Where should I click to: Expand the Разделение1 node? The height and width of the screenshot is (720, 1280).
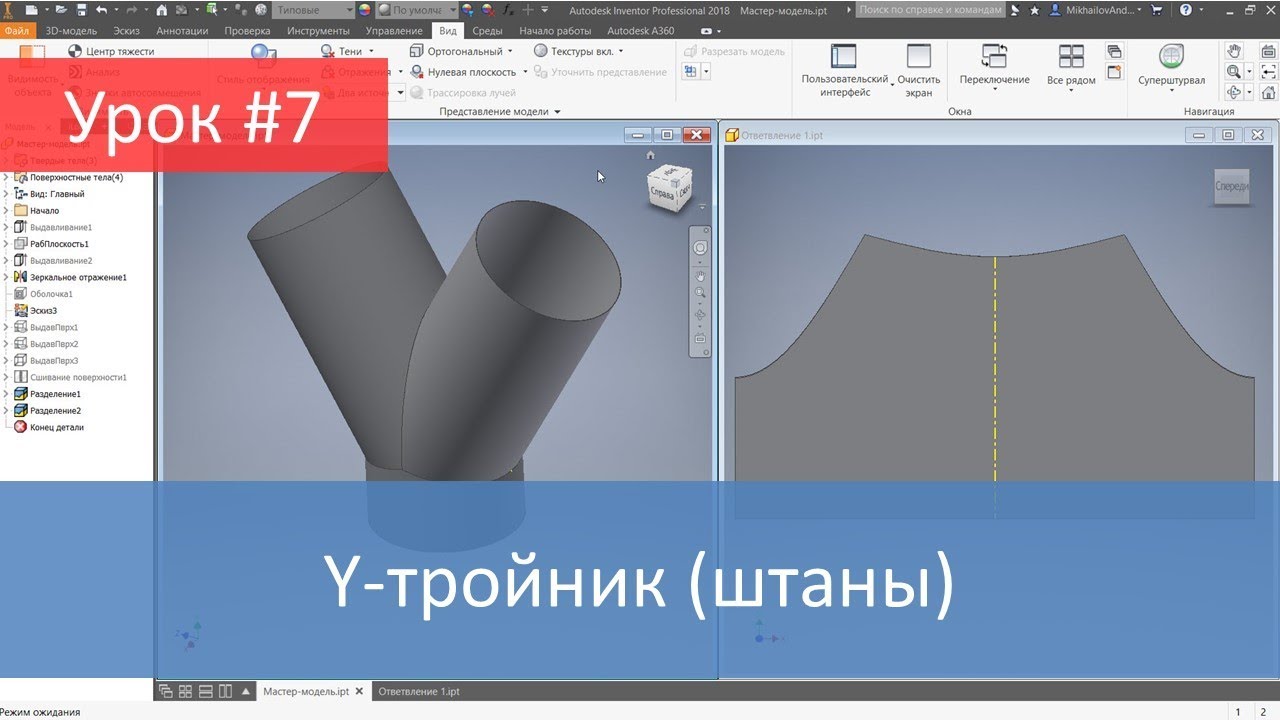[6, 394]
